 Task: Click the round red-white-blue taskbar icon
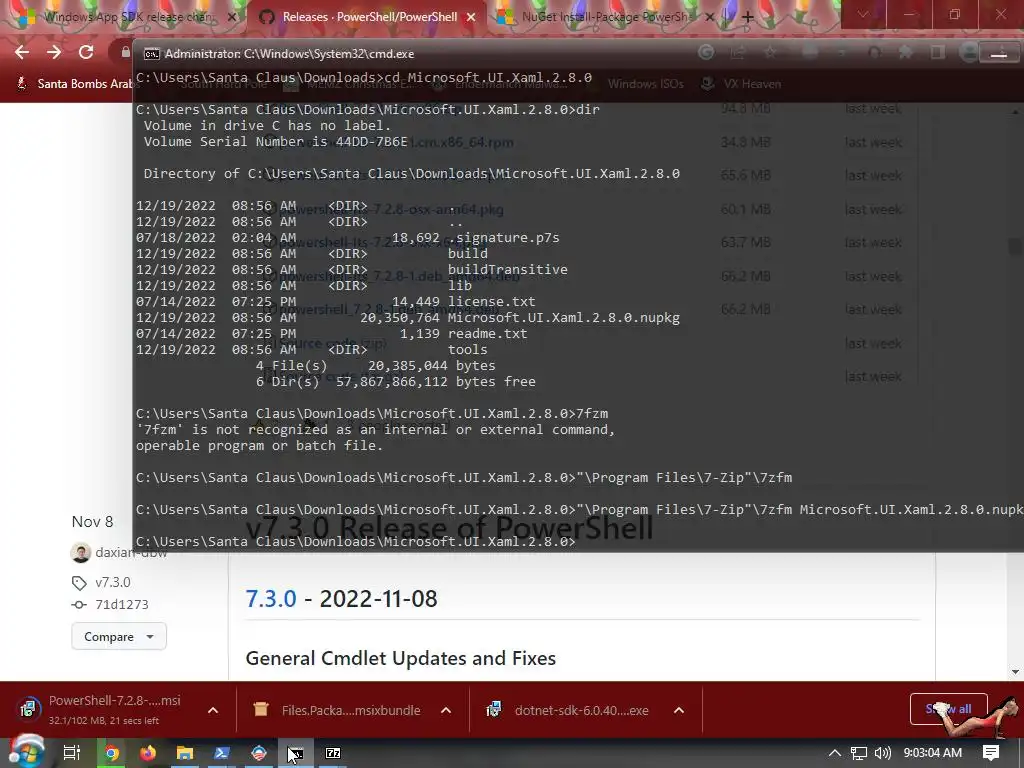tap(259, 753)
